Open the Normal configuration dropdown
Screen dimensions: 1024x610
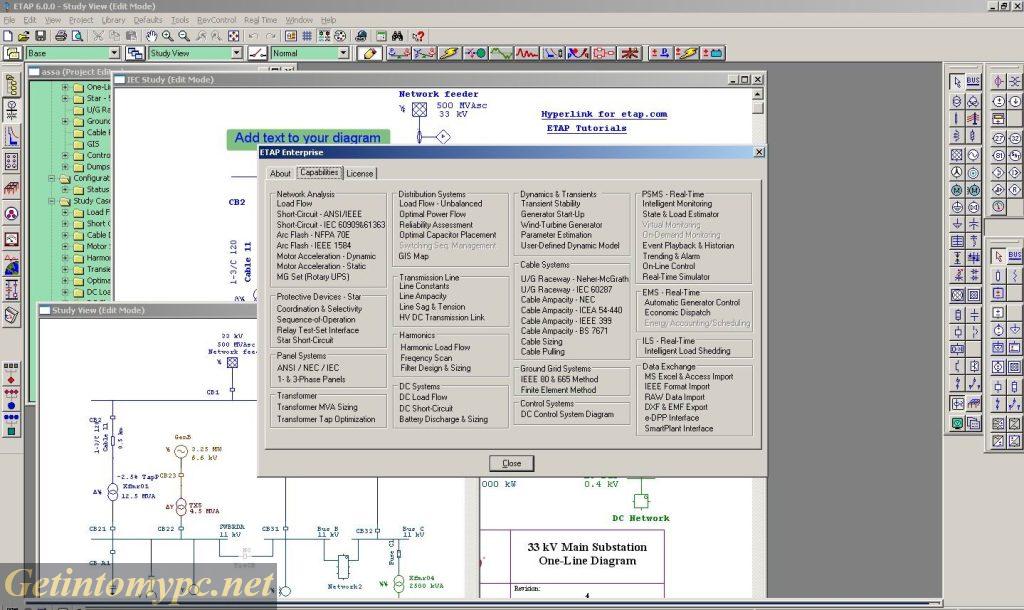coord(341,53)
